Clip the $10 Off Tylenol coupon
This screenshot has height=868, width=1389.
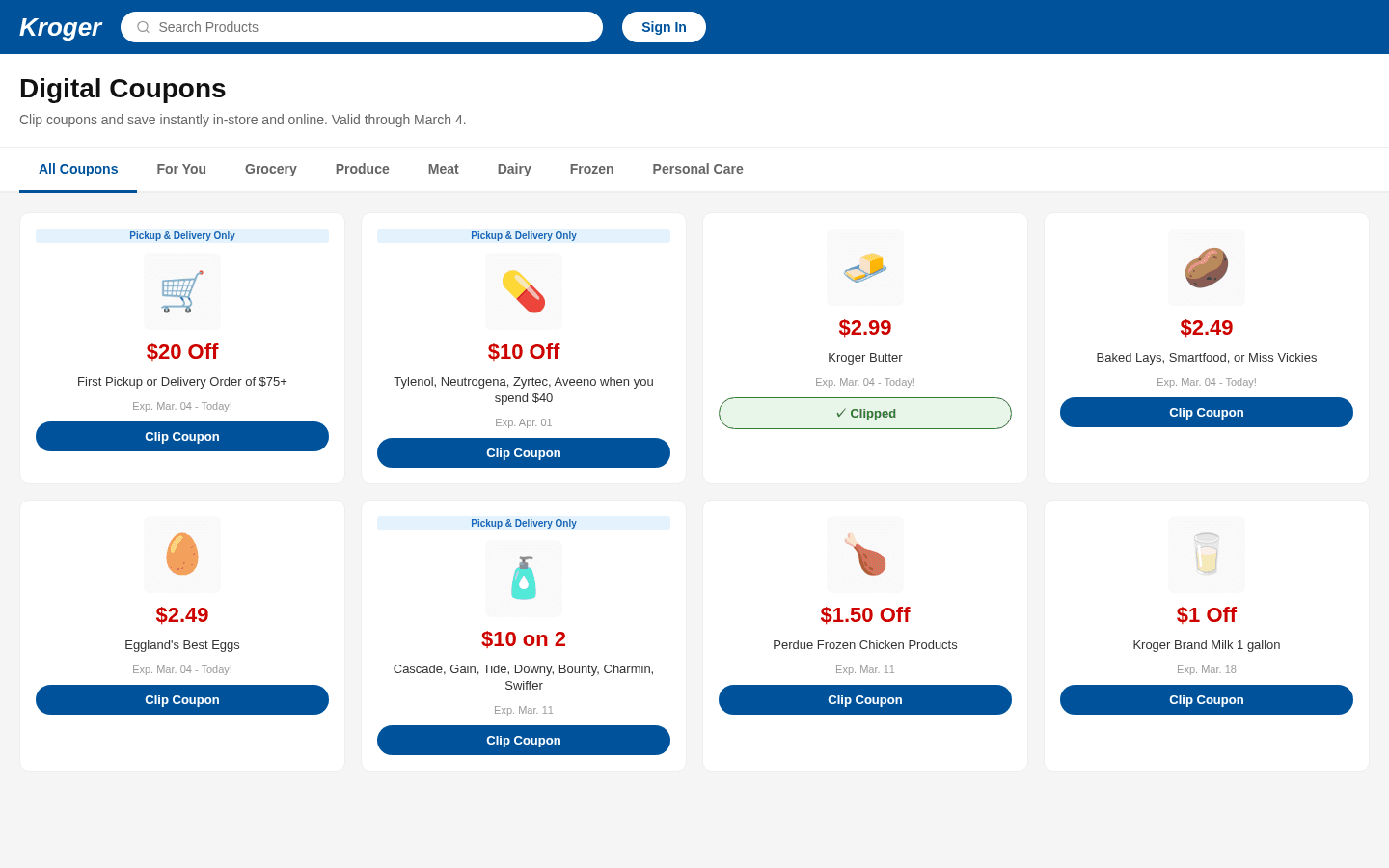click(523, 452)
